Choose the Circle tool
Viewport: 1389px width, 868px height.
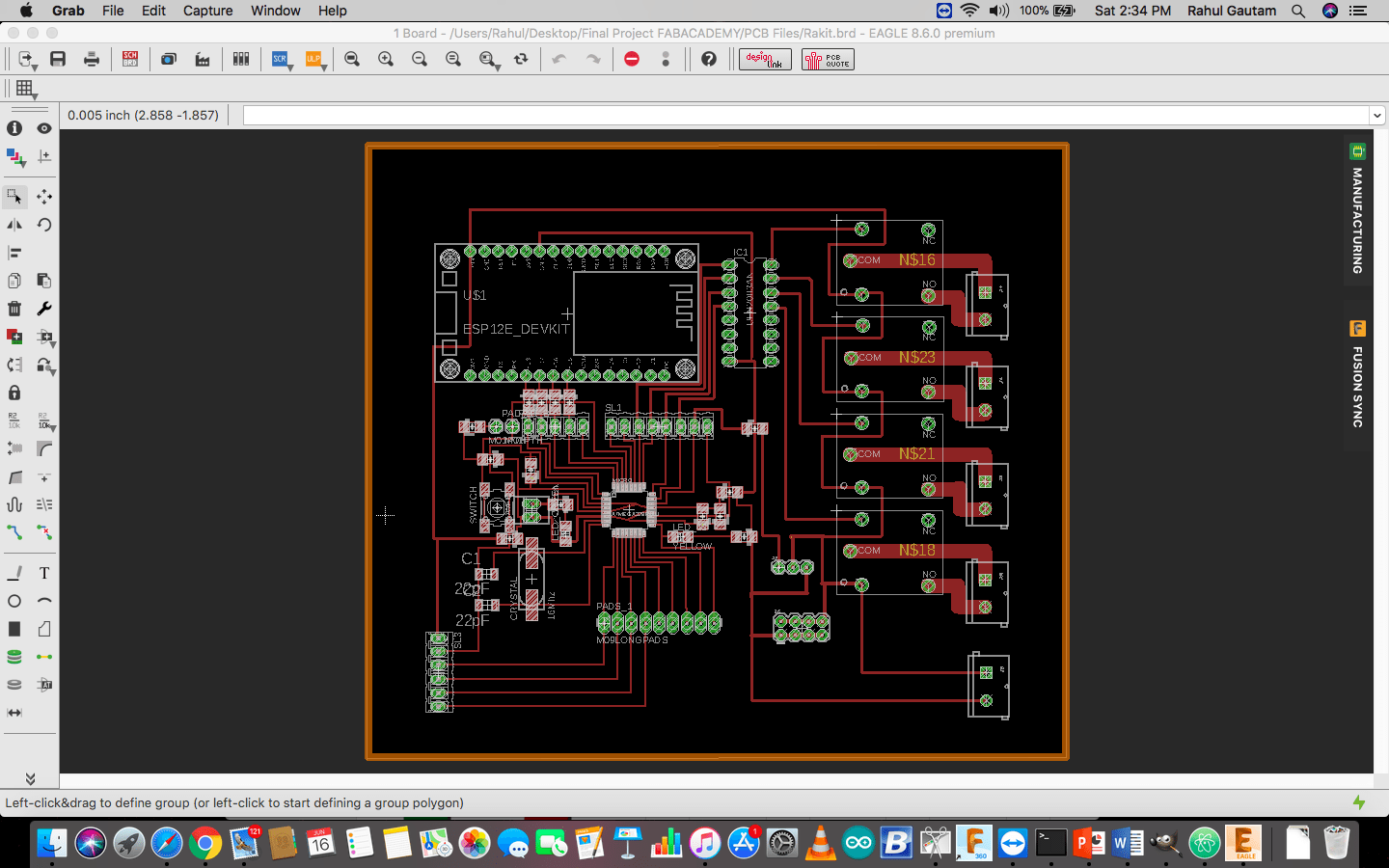point(14,601)
